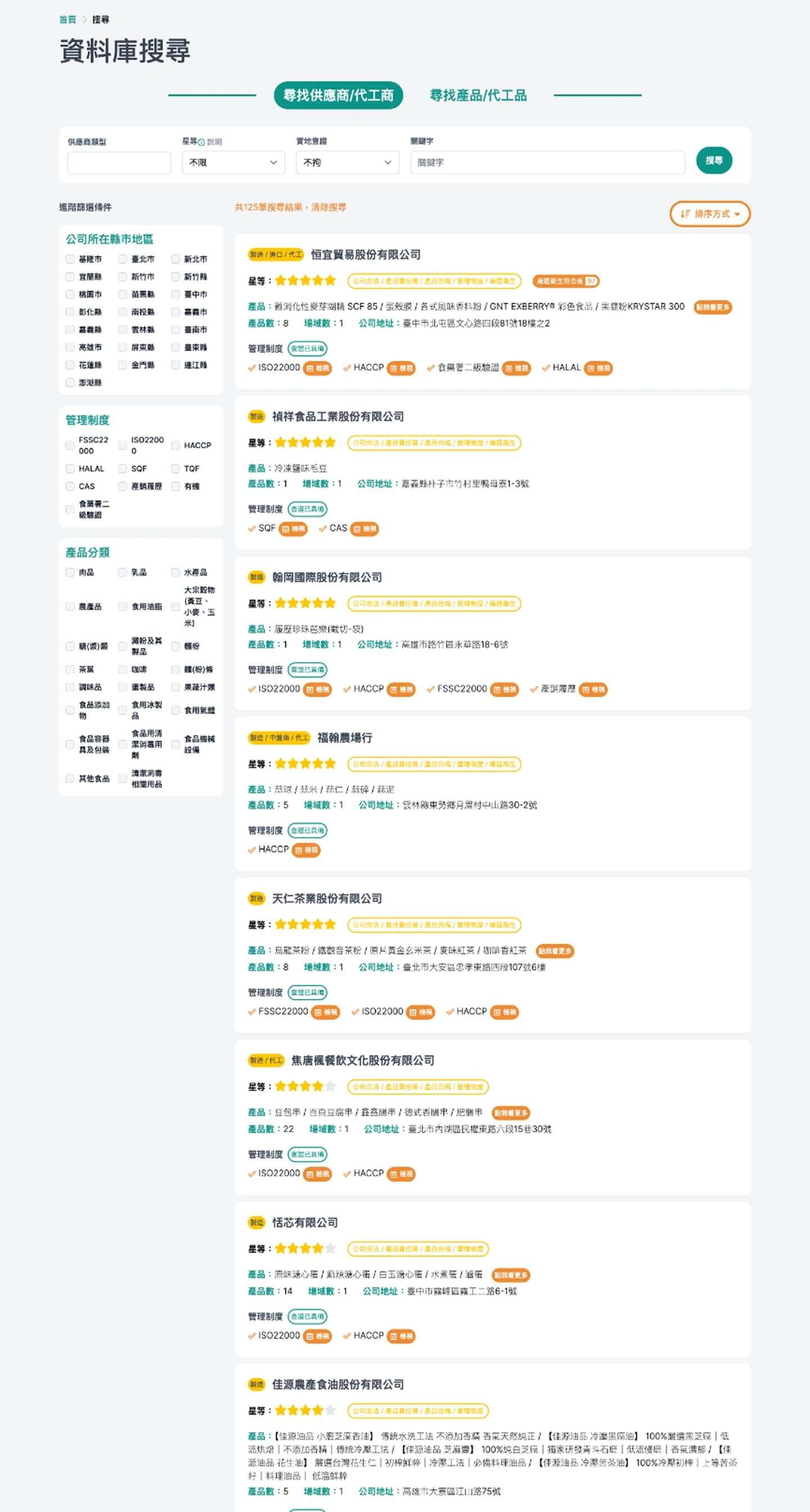Viewport: 810px width, 1512px height.
Task: View 食藥署二級驗證 document for 恒宜貿易股份有限公司
Action: pos(516,368)
